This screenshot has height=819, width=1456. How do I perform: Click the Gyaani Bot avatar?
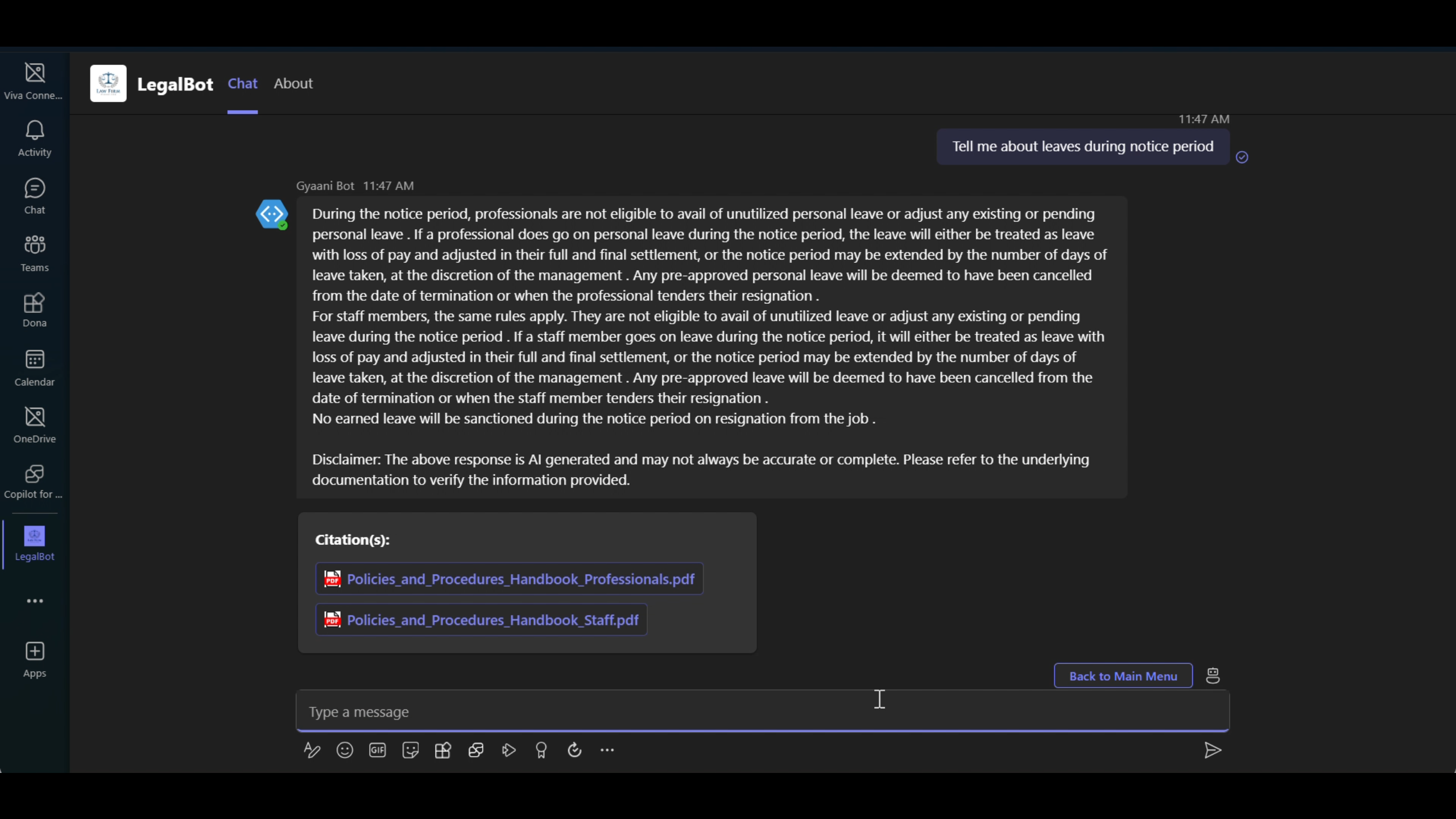click(272, 214)
